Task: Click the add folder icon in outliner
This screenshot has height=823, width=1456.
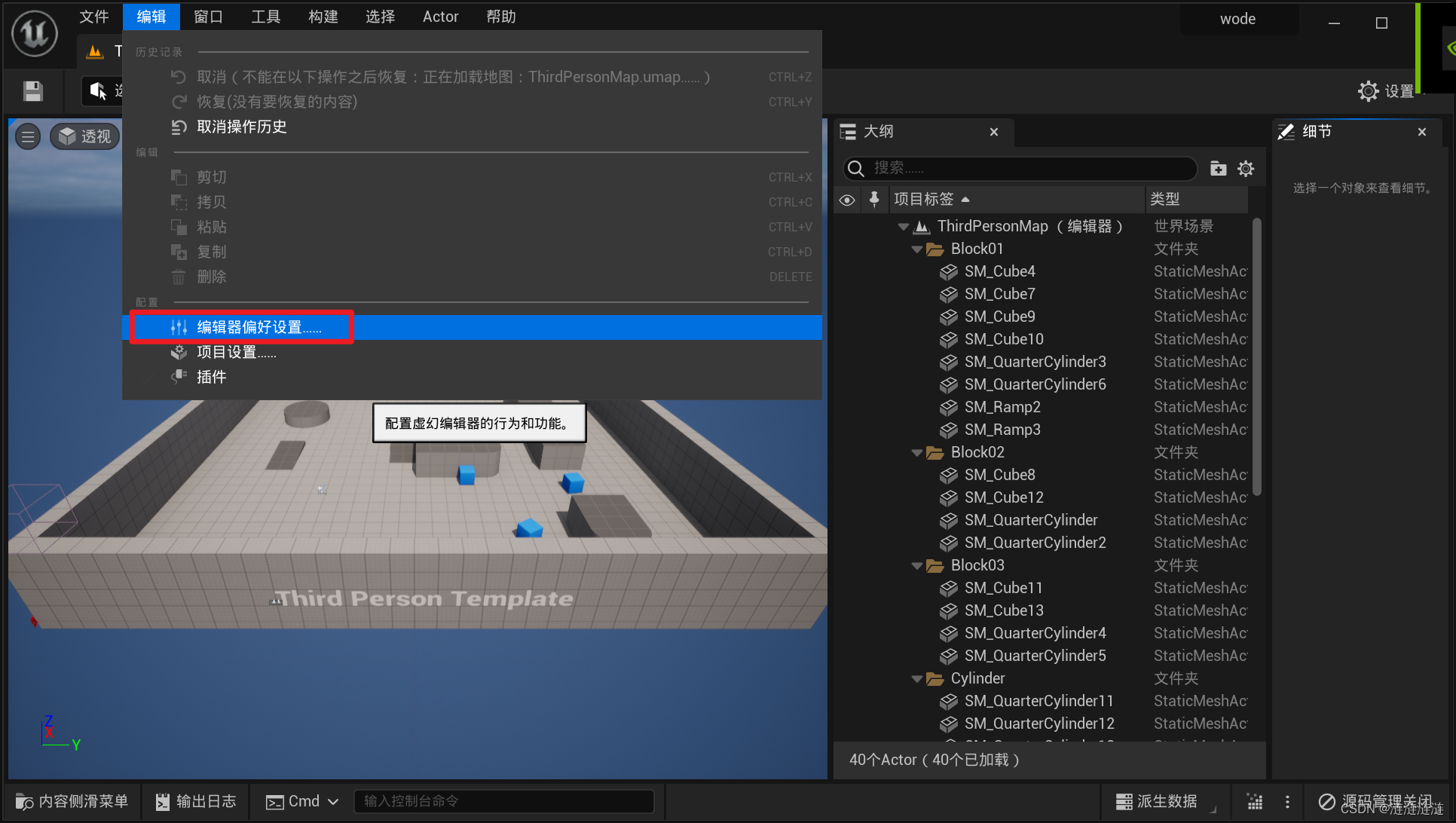Action: point(1218,168)
